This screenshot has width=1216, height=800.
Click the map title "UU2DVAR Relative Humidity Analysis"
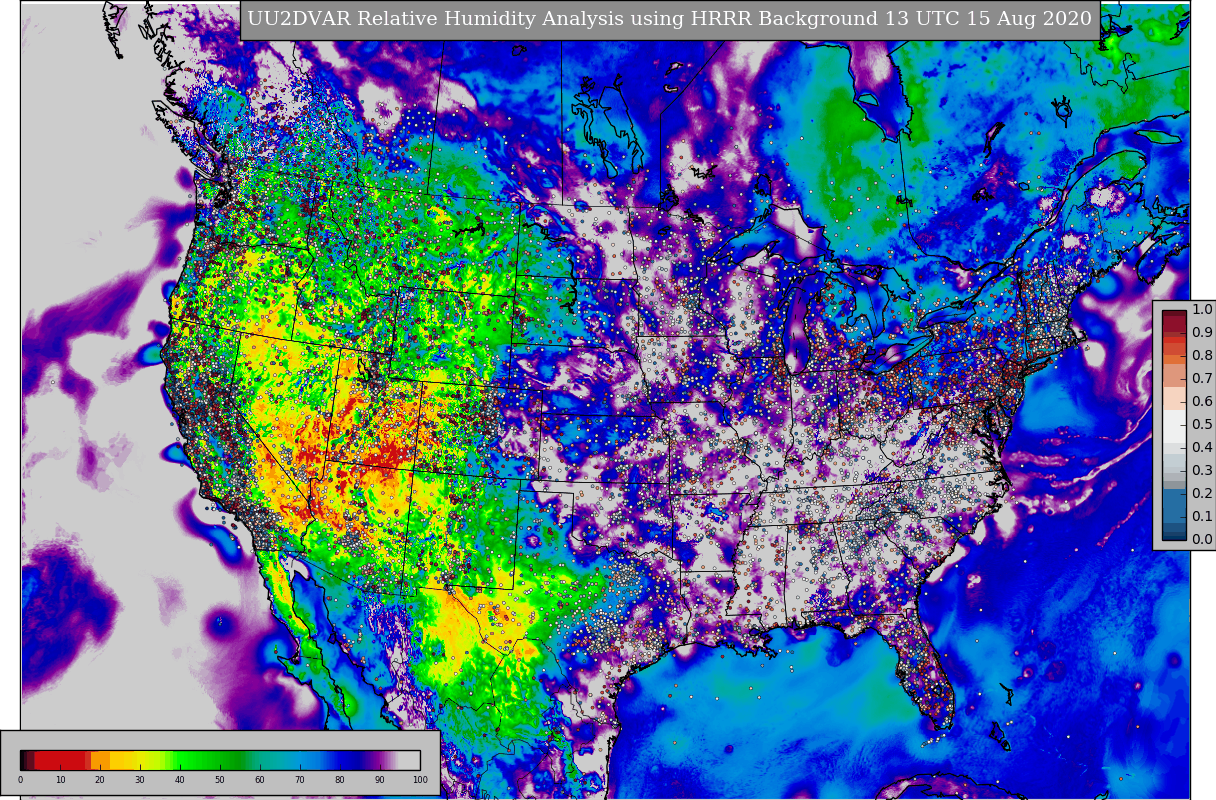pyautogui.click(x=434, y=19)
